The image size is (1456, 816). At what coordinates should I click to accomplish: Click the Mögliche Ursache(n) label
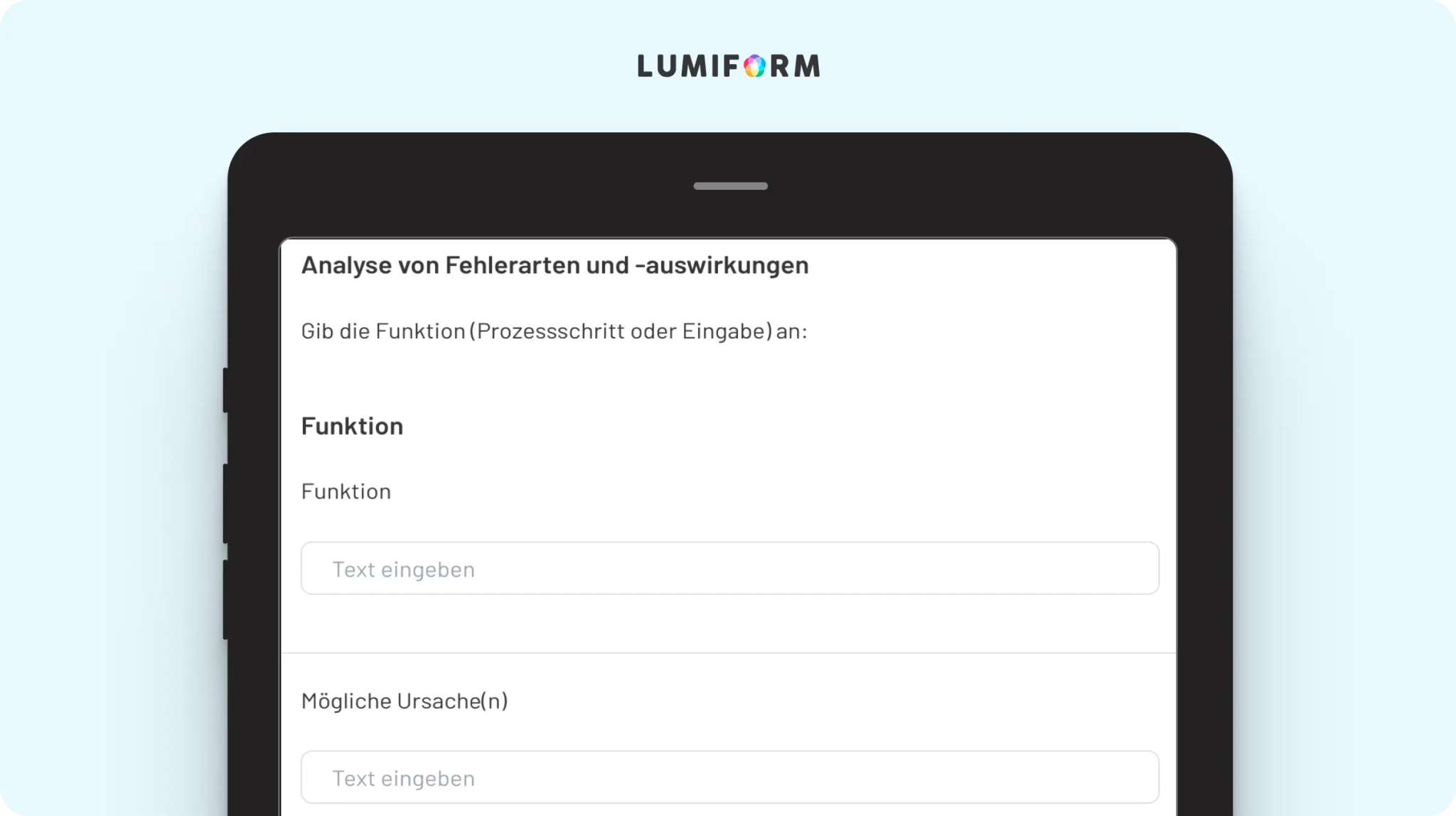pos(405,701)
